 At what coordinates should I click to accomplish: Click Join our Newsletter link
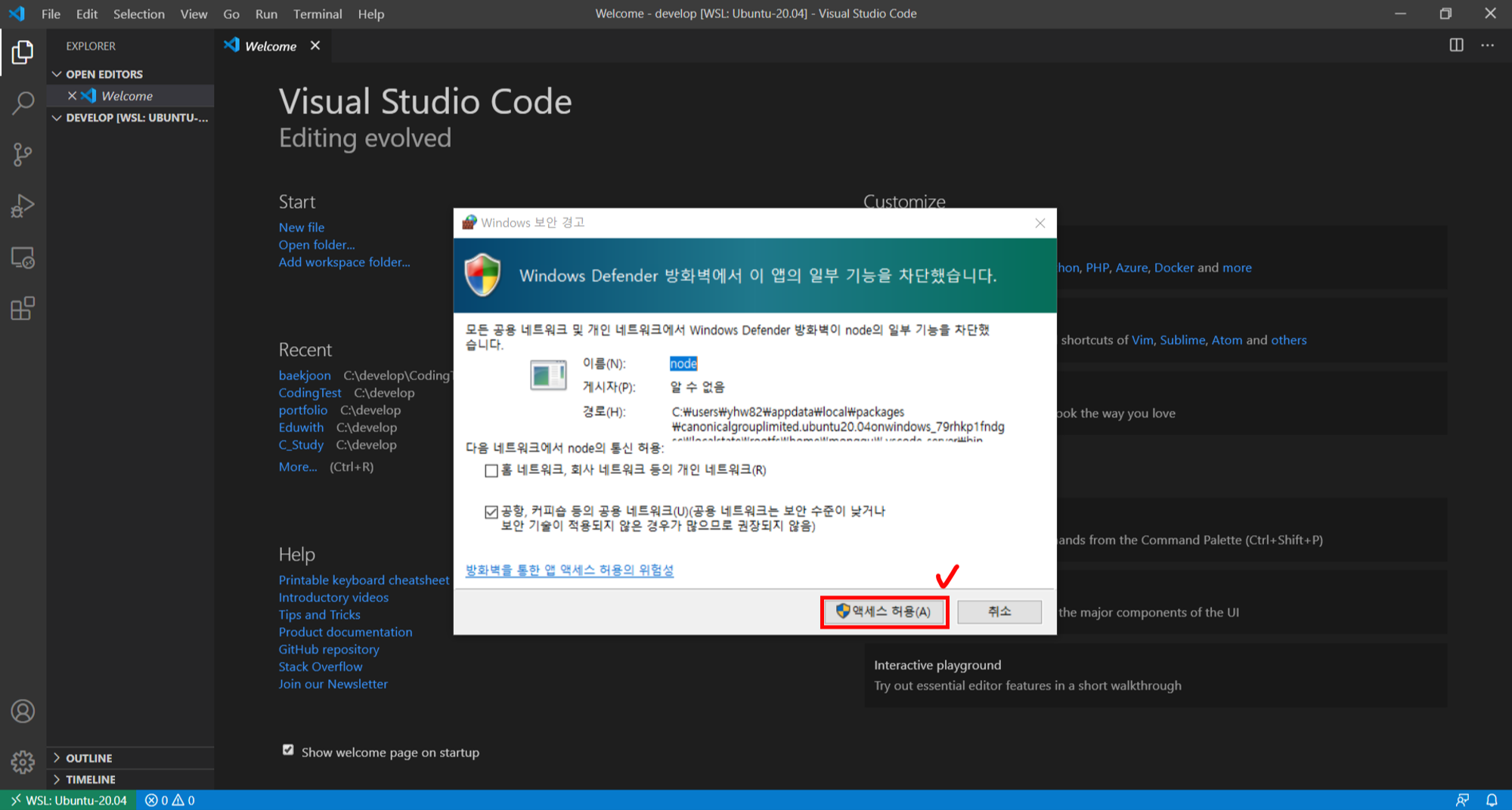pos(333,685)
